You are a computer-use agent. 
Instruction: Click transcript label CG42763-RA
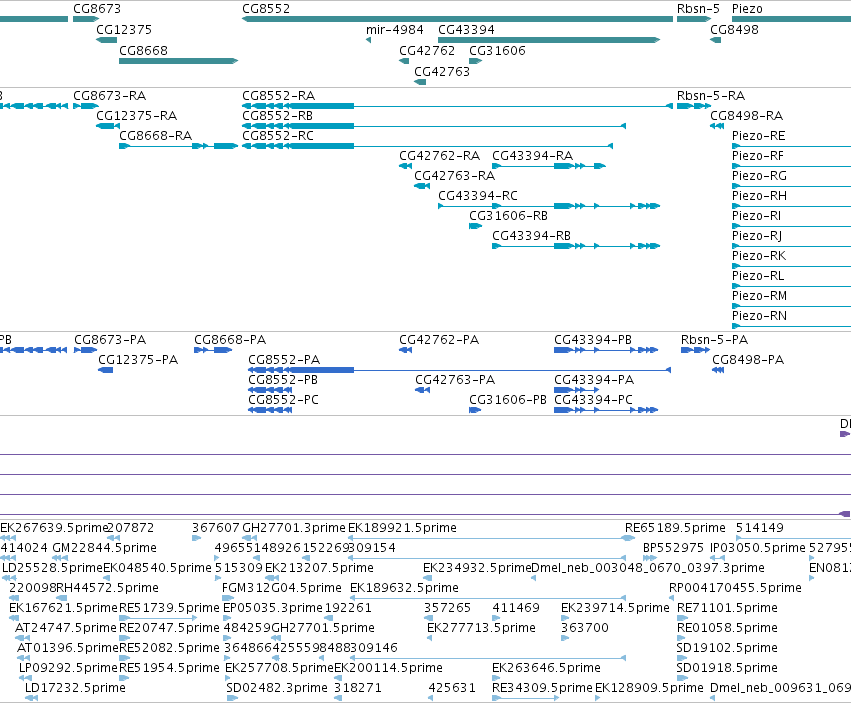(454, 176)
